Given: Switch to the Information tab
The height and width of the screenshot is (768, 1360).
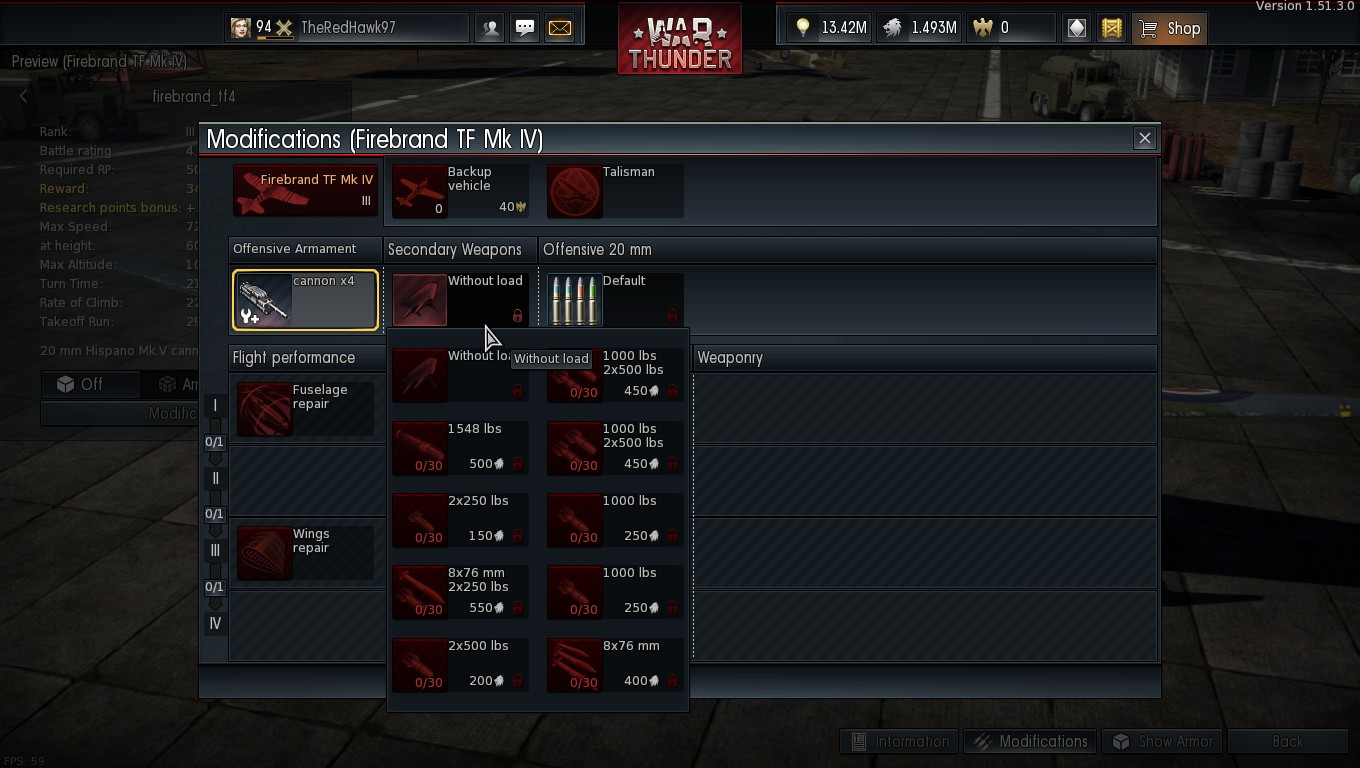Looking at the screenshot, I should [x=900, y=741].
